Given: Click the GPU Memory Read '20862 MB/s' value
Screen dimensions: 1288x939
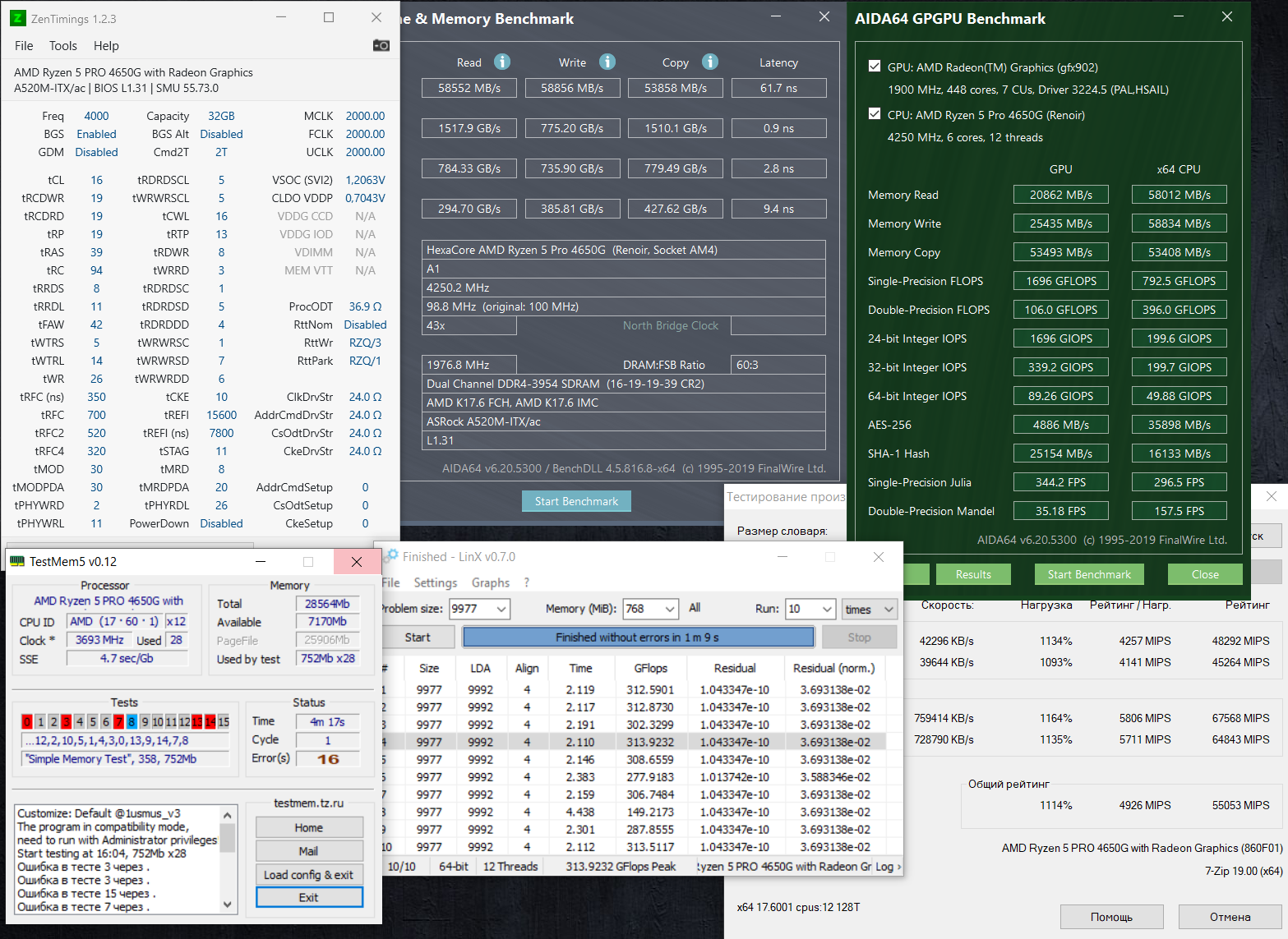Looking at the screenshot, I should (x=1060, y=195).
